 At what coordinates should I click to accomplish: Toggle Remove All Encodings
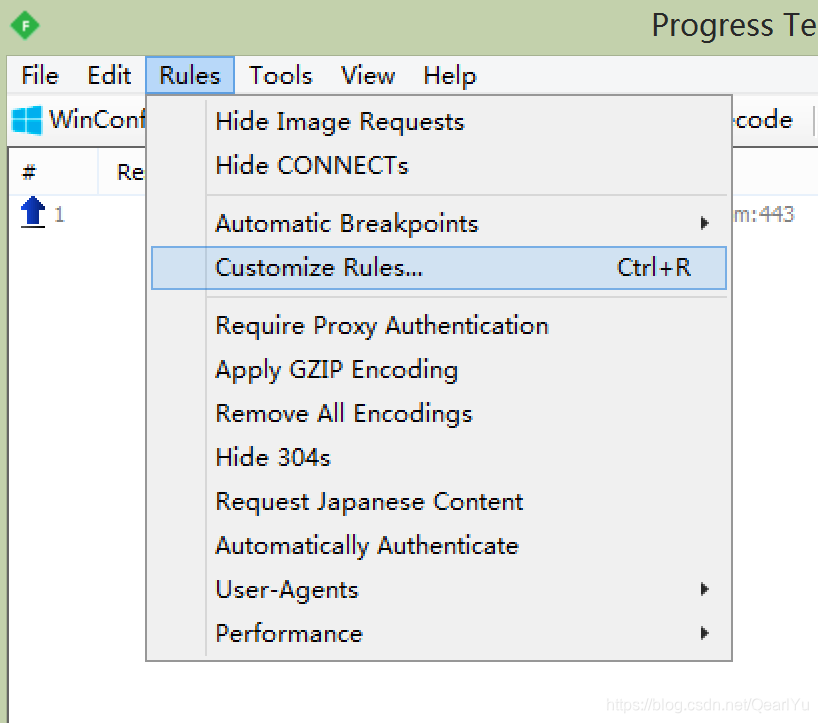pyautogui.click(x=439, y=414)
